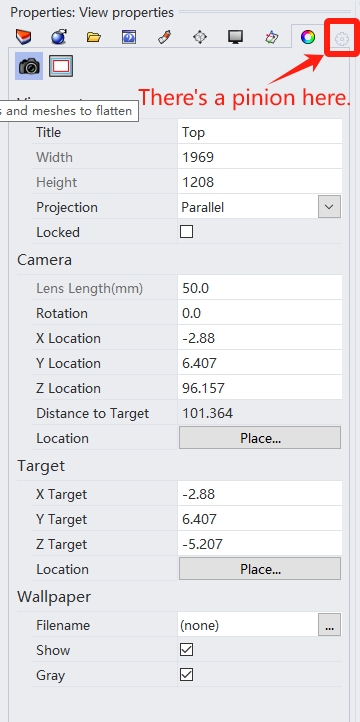
Task: Click the Title field containing Top
Action: coord(260,132)
